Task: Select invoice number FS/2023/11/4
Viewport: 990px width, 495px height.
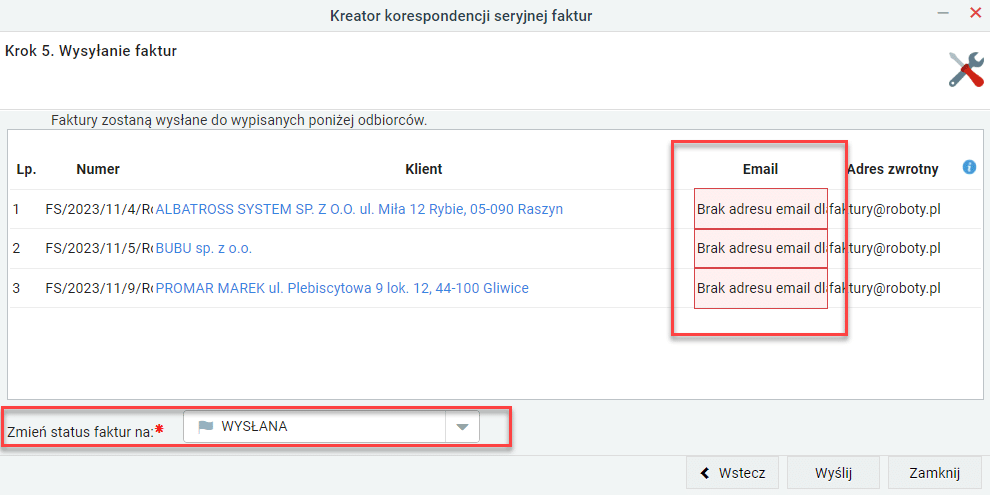Action: pos(99,209)
